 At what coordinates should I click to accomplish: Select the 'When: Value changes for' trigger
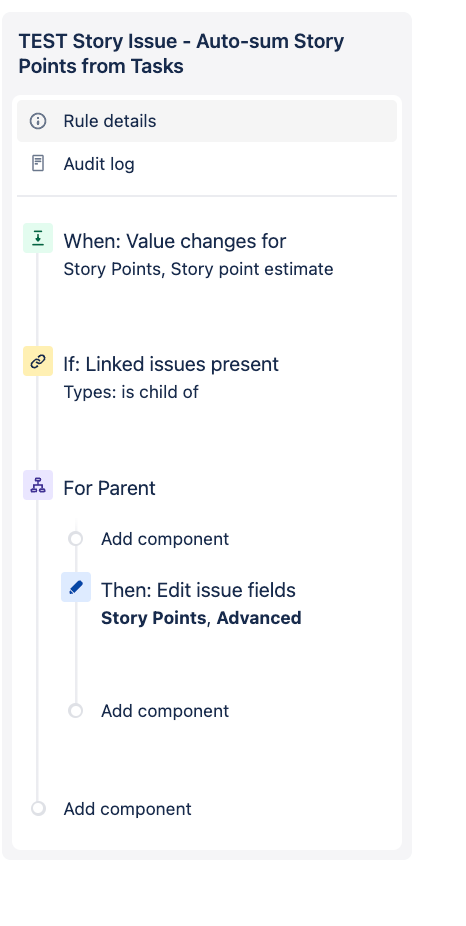point(175,241)
